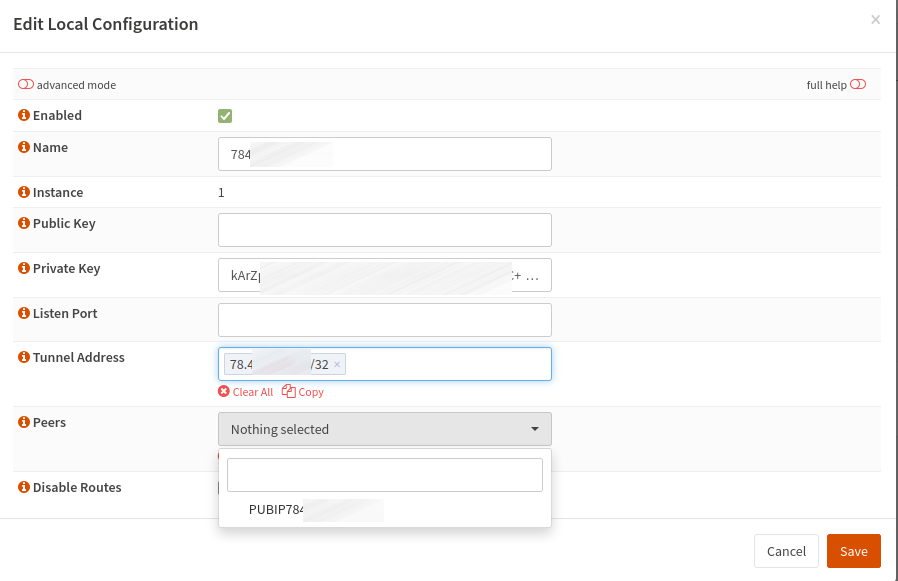Show help for Tunnel Address field
The width and height of the screenshot is (898, 581).
pos(24,358)
